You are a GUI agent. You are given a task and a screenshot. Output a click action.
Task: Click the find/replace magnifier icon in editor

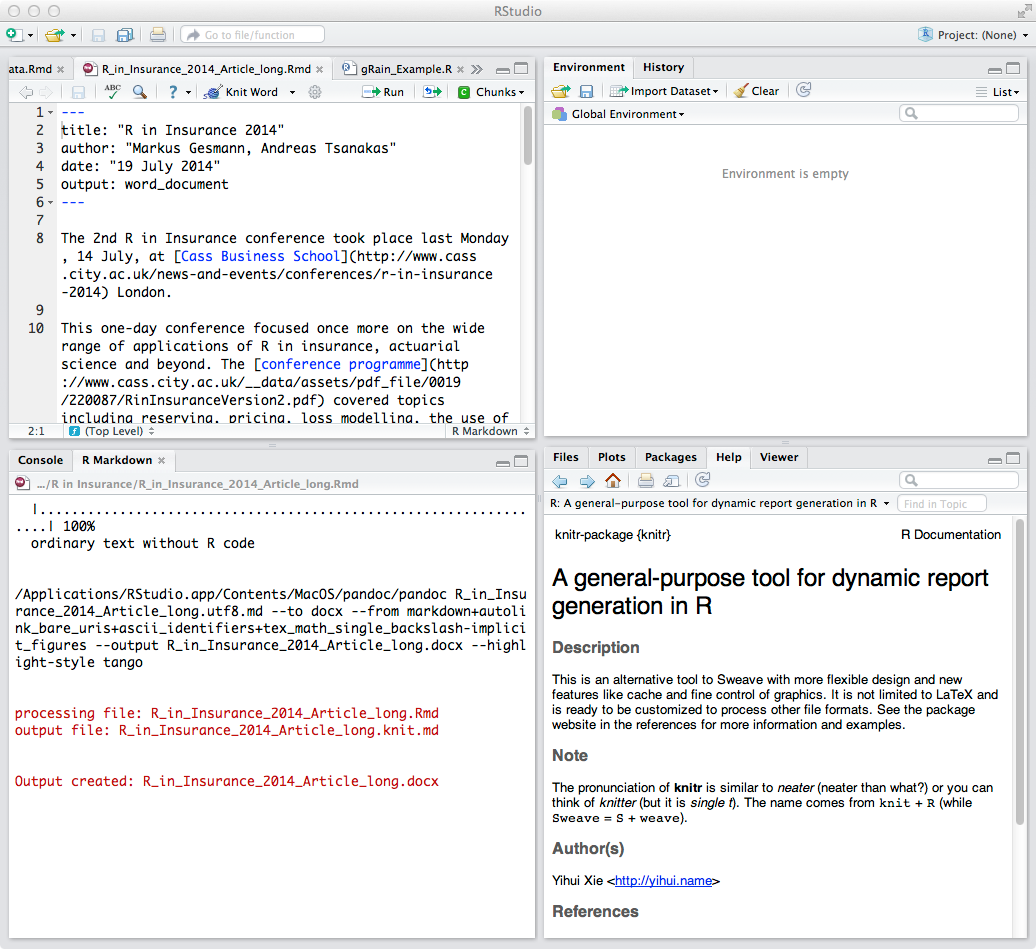pos(139,92)
